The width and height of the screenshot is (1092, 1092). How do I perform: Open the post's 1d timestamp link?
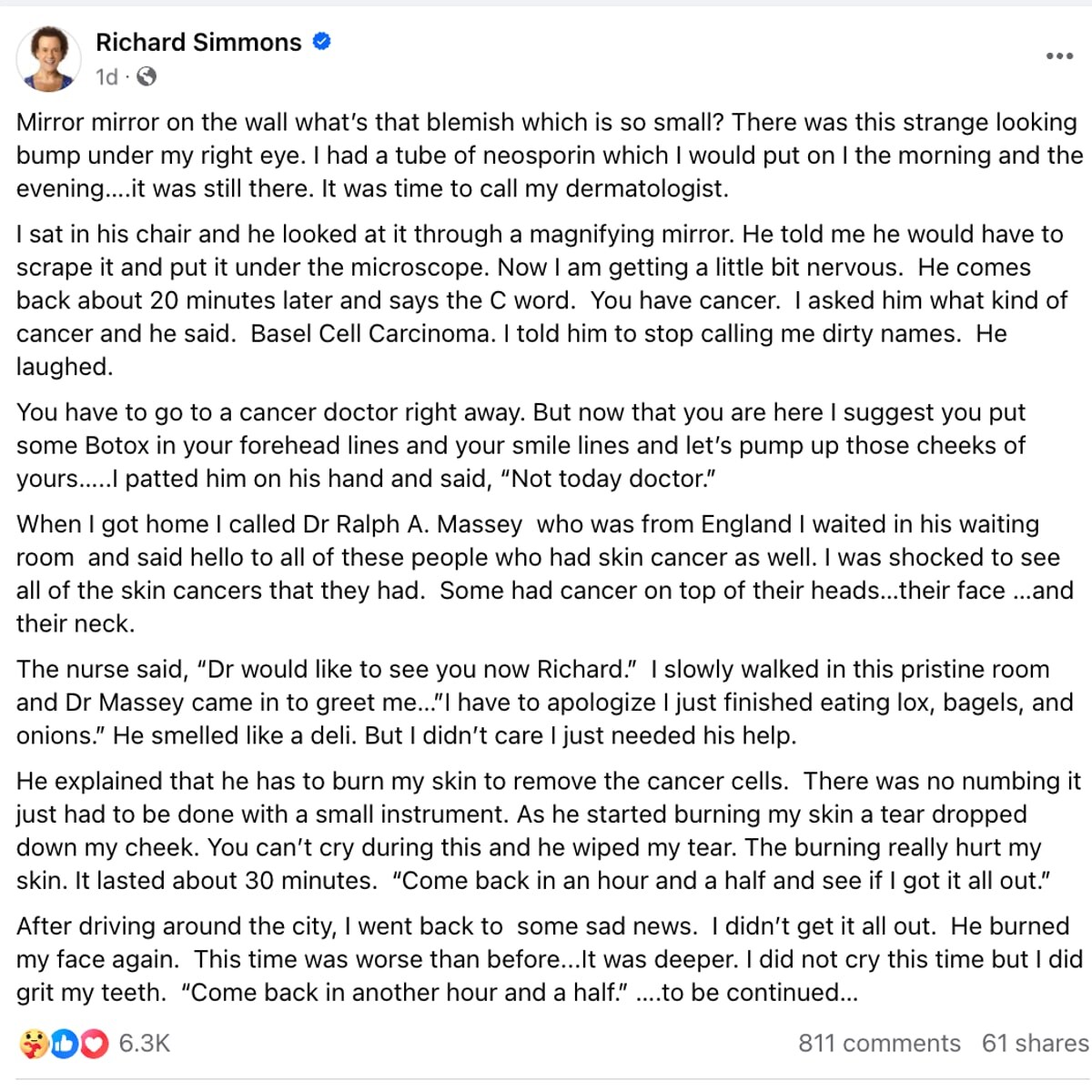106,77
